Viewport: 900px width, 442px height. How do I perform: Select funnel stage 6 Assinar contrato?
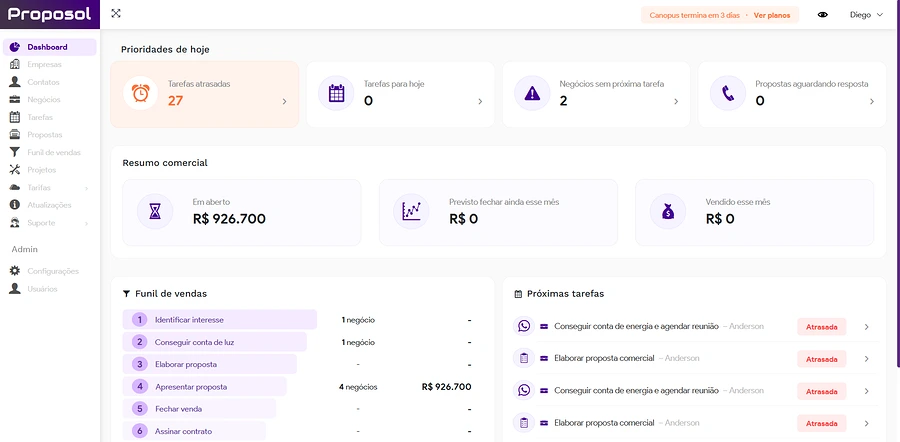point(194,431)
